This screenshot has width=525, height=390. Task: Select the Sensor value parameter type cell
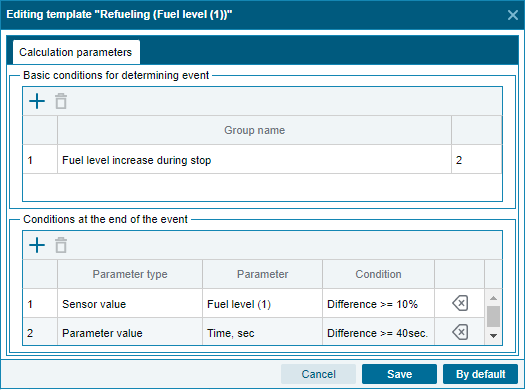click(130, 304)
